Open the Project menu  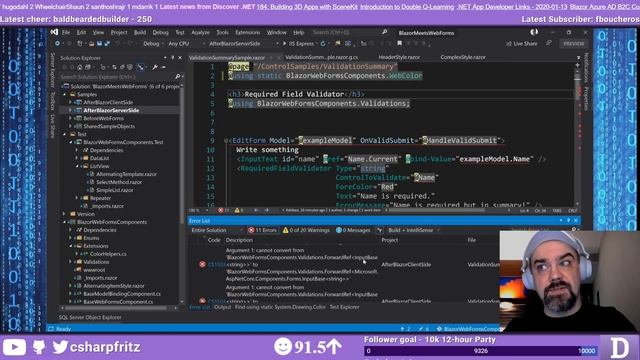click(x=119, y=32)
